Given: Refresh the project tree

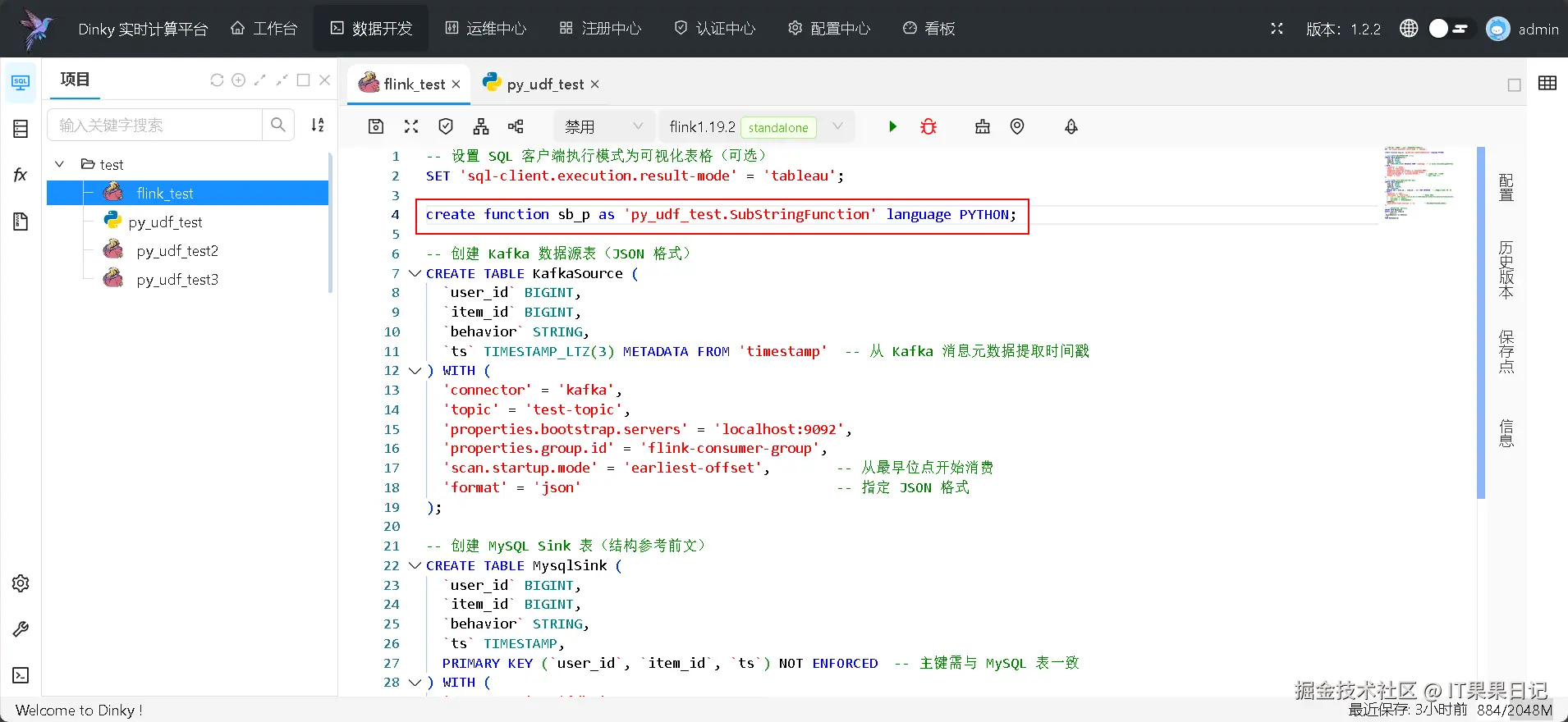Looking at the screenshot, I should point(217,80).
